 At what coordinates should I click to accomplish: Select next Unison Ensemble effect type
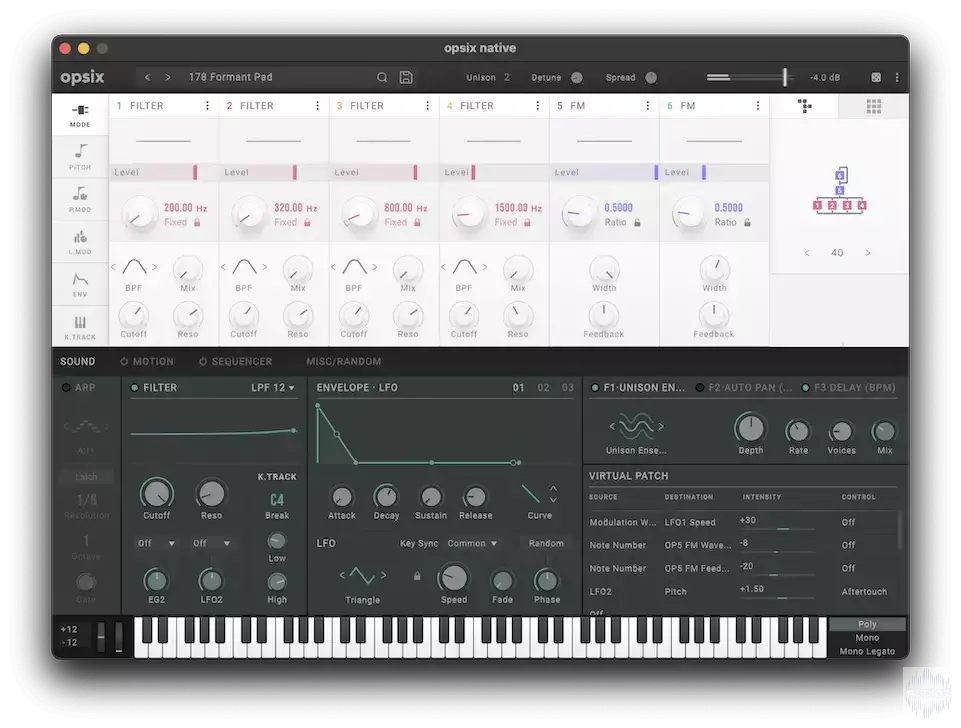(x=661, y=427)
